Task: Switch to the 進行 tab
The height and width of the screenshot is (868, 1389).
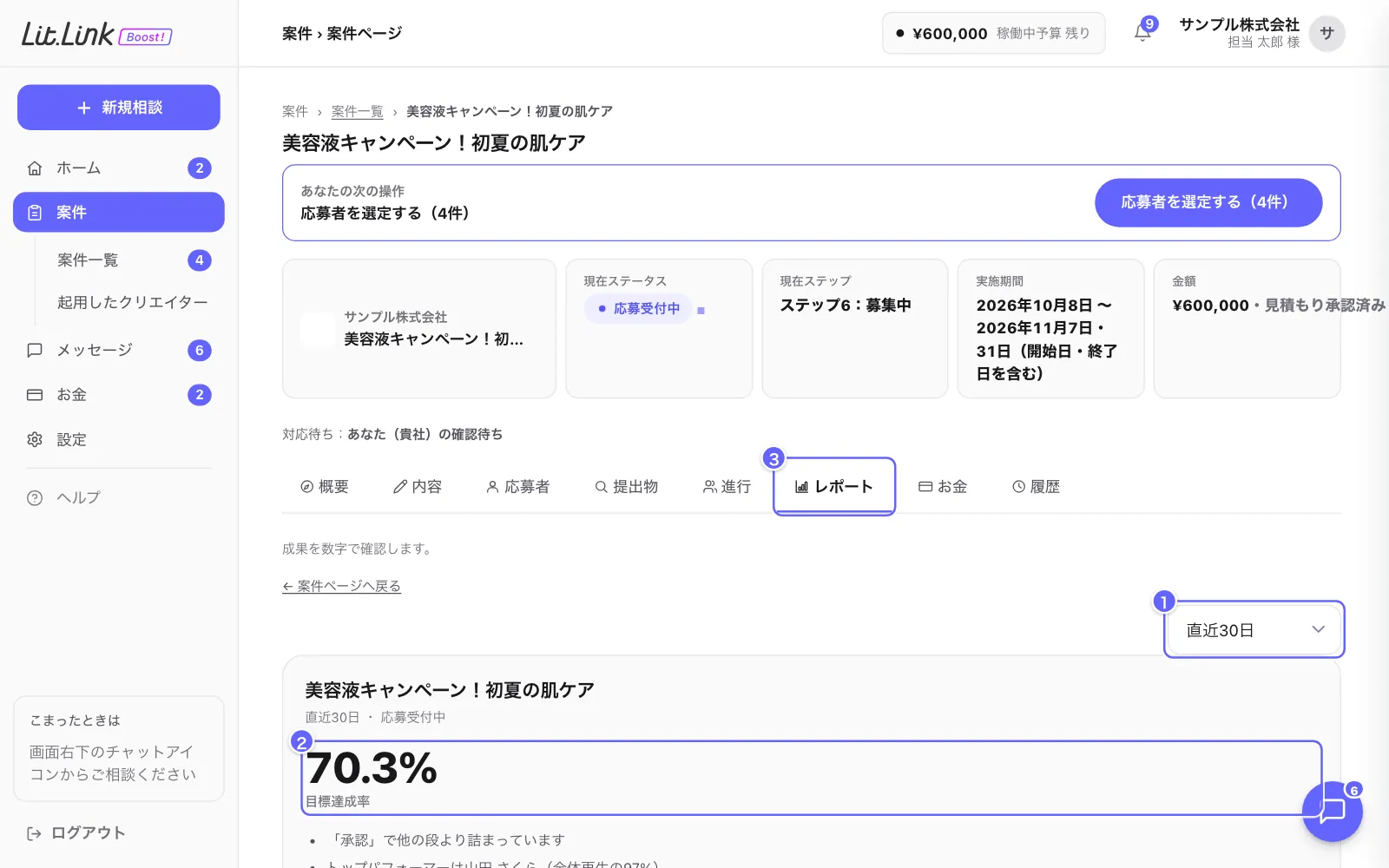Action: pos(727,487)
